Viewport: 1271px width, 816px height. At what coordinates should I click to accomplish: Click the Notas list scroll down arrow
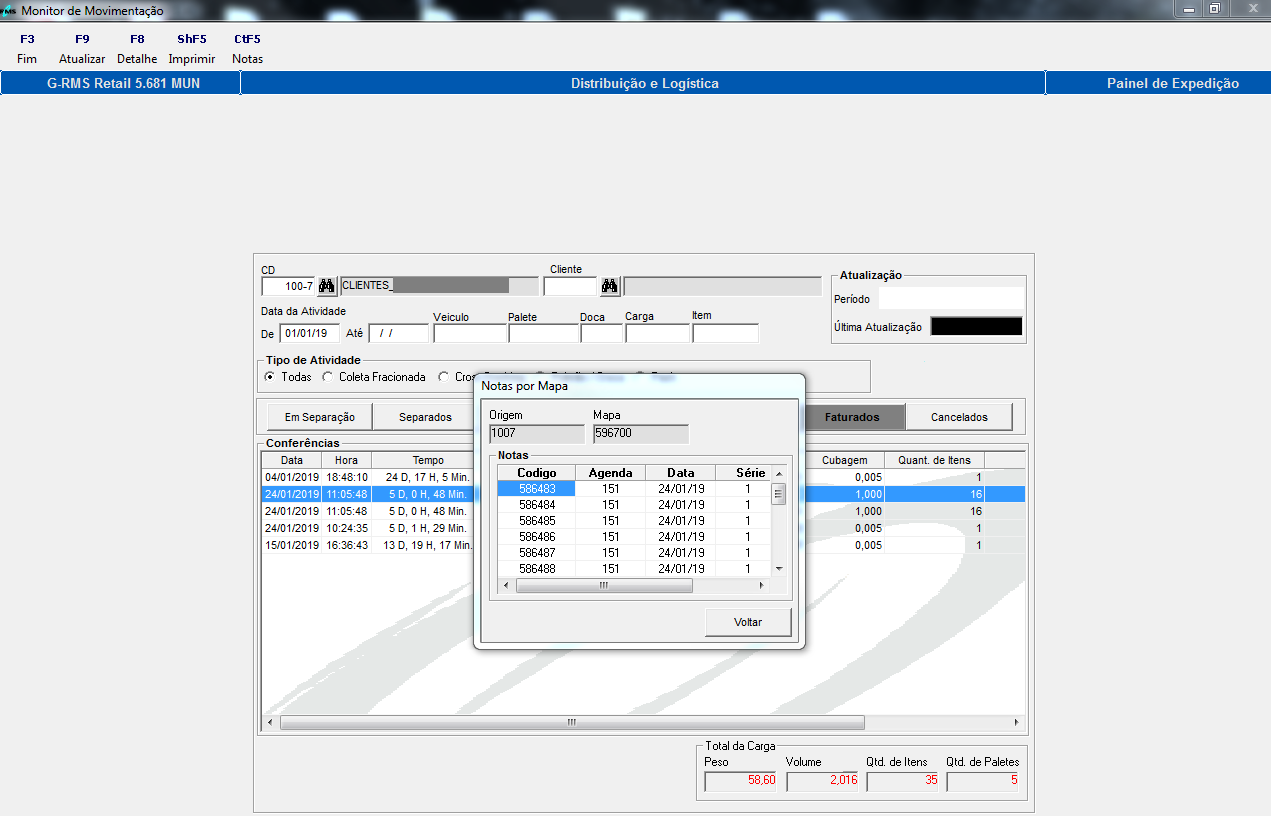click(778, 570)
